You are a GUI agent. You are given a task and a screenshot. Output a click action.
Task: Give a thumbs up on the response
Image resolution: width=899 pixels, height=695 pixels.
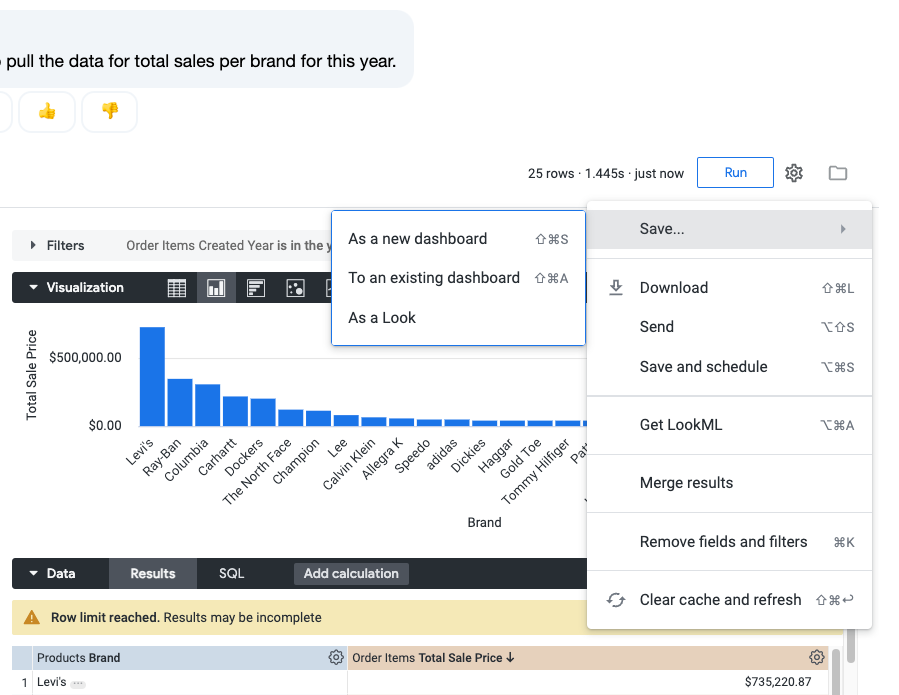coord(47,111)
